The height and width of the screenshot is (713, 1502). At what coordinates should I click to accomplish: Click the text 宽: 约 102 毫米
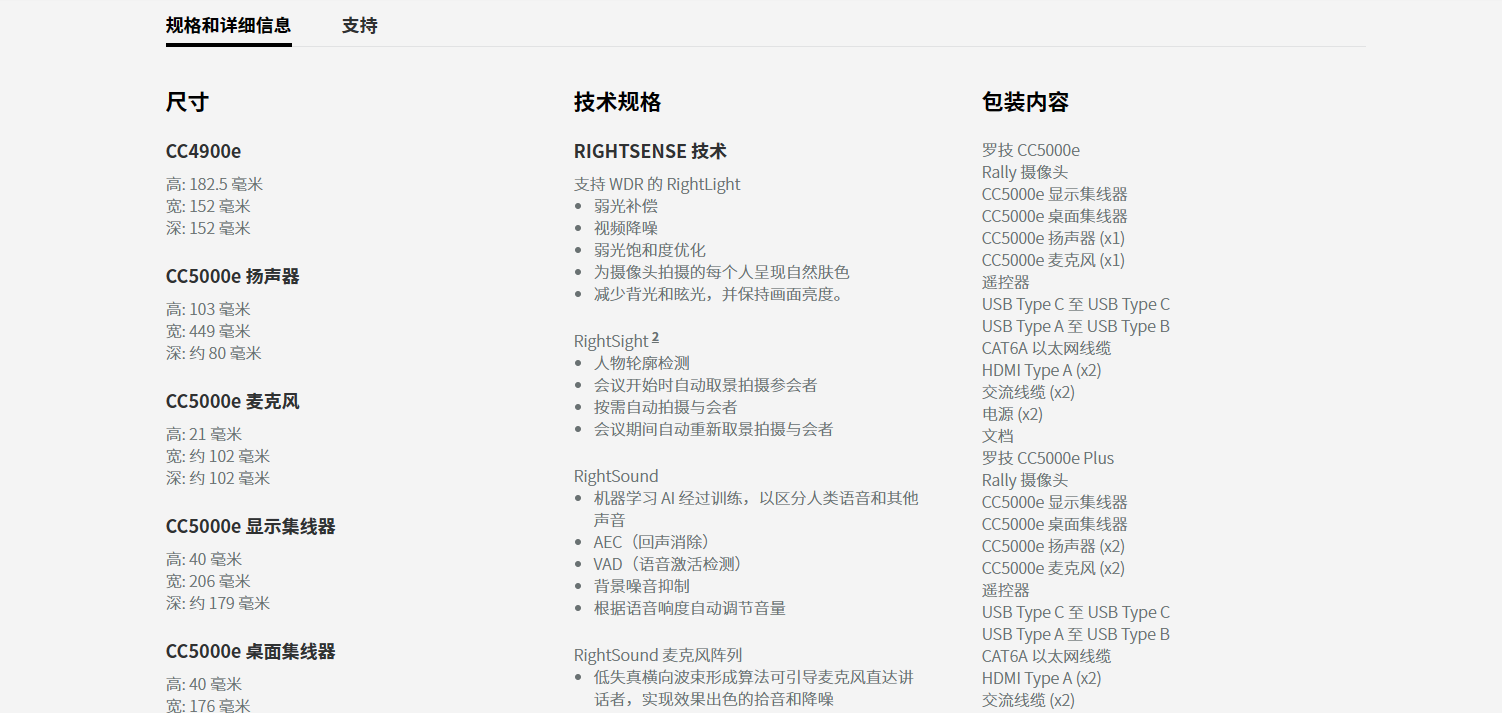(x=218, y=456)
